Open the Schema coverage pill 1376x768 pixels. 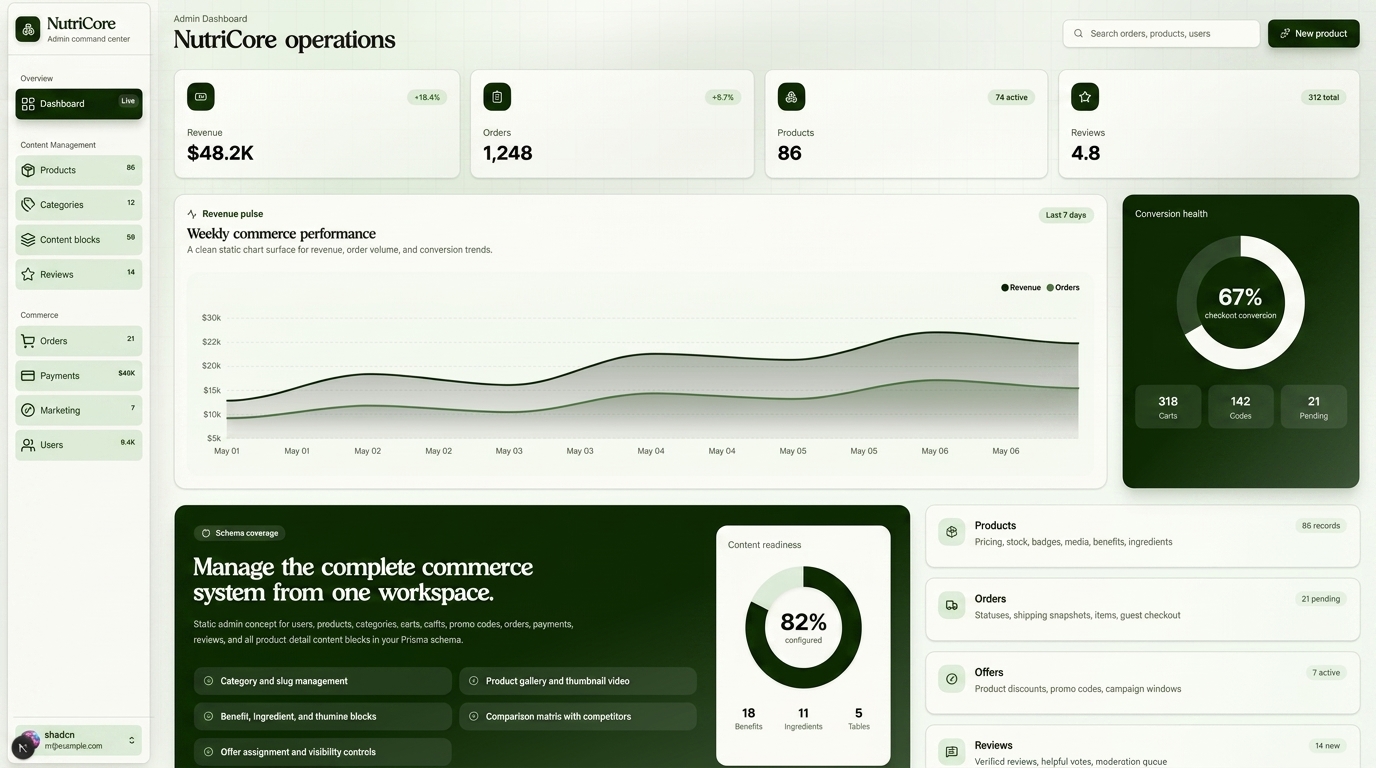(x=240, y=533)
